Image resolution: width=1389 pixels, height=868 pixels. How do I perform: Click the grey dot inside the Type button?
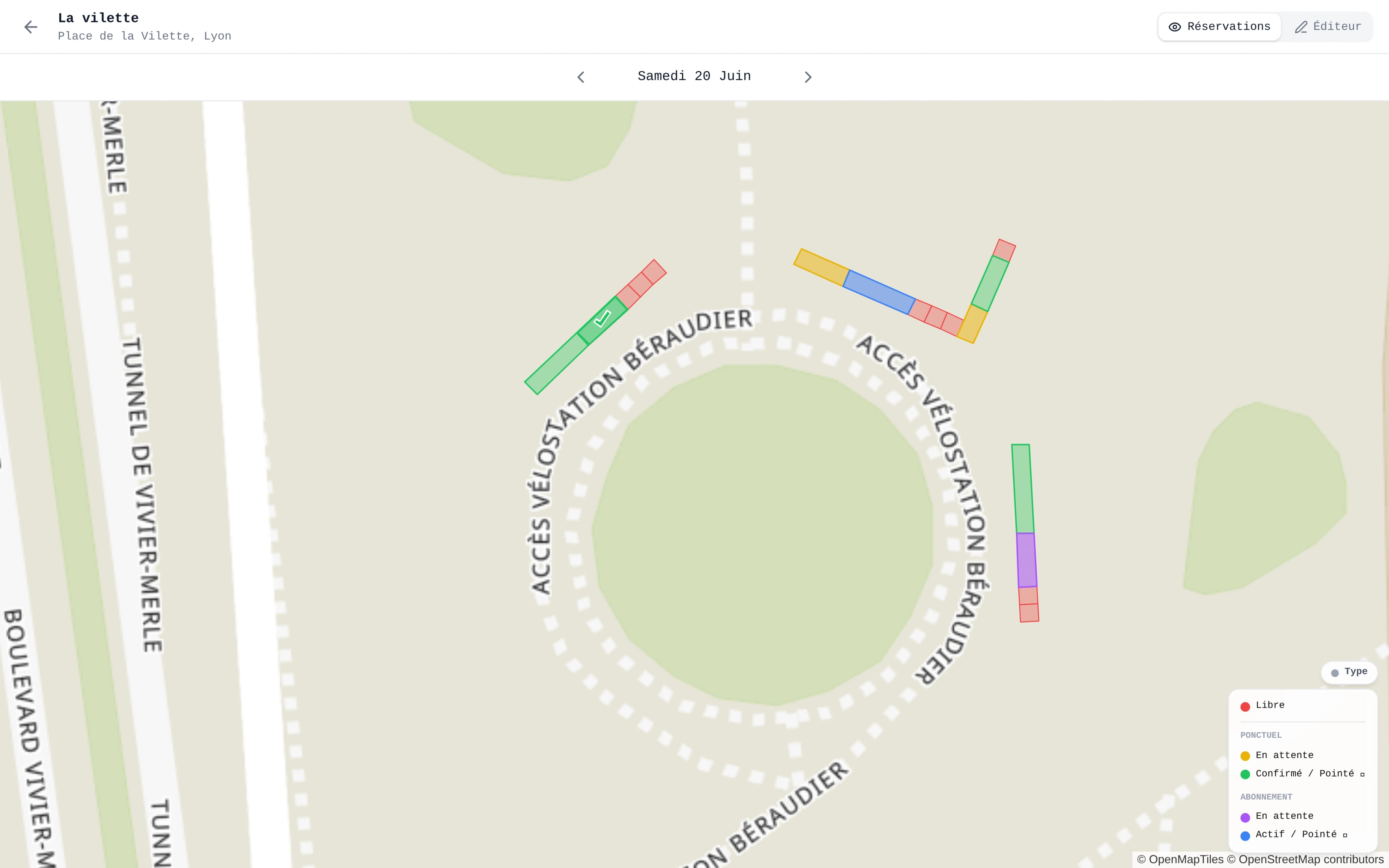(1334, 673)
